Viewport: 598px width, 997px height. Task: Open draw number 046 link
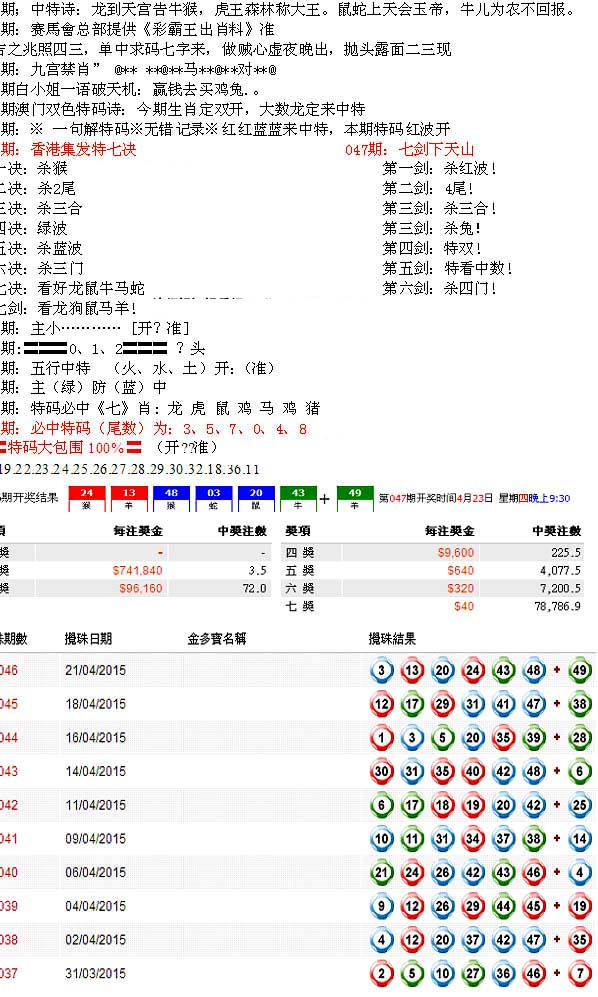[9, 670]
